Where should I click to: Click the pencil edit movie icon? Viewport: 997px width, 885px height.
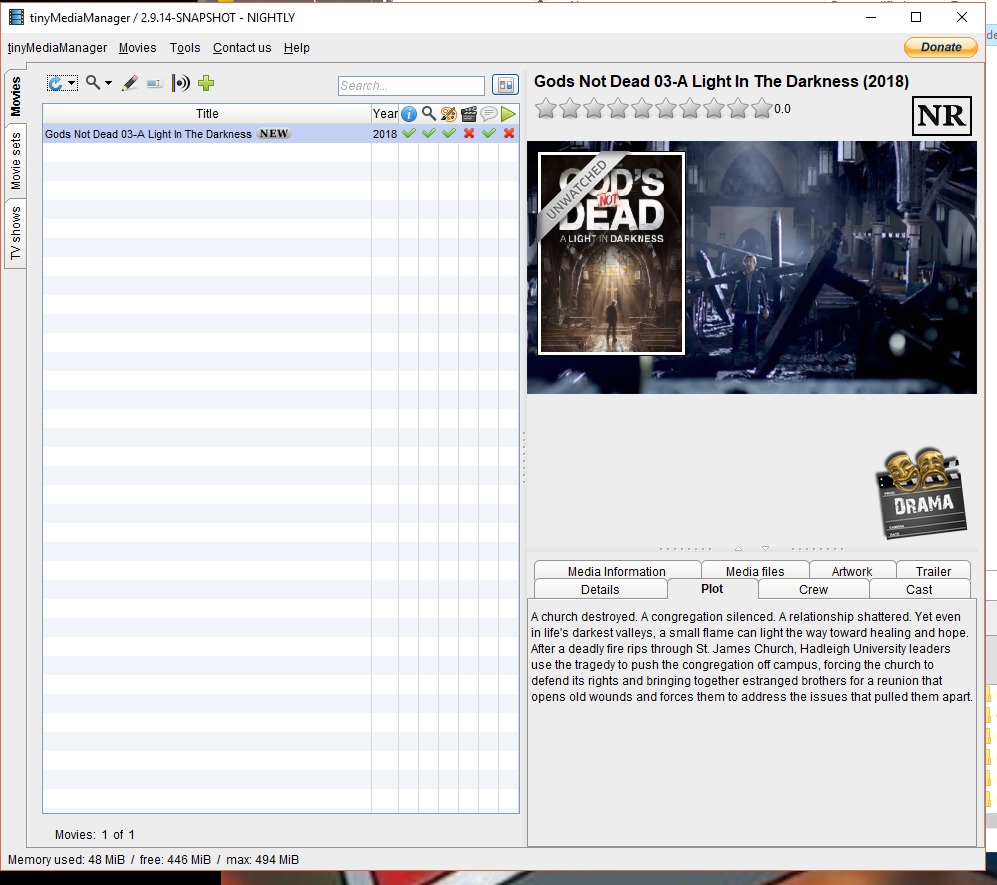(x=130, y=83)
